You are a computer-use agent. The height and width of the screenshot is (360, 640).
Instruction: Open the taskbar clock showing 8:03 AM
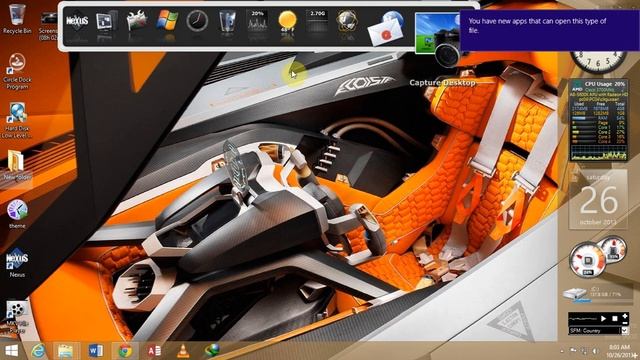click(620, 351)
